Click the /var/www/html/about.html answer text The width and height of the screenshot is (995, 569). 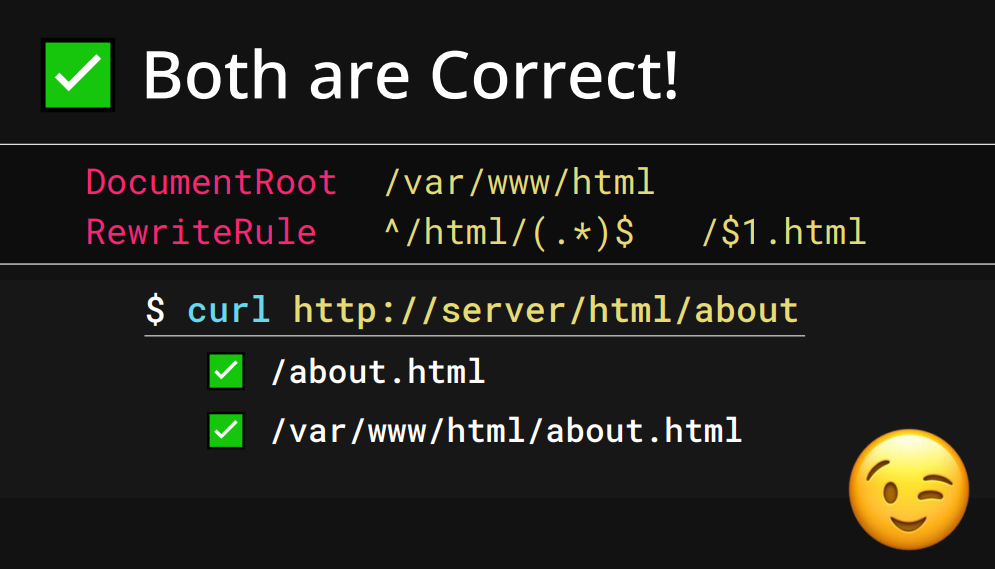pyautogui.click(x=506, y=431)
